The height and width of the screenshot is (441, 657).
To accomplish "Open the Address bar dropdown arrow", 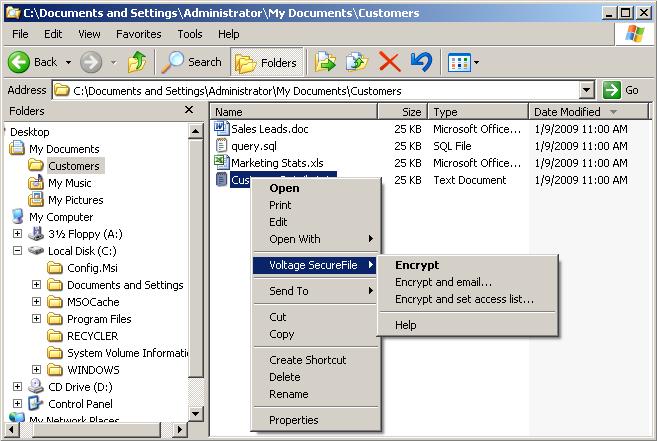I will pos(586,90).
